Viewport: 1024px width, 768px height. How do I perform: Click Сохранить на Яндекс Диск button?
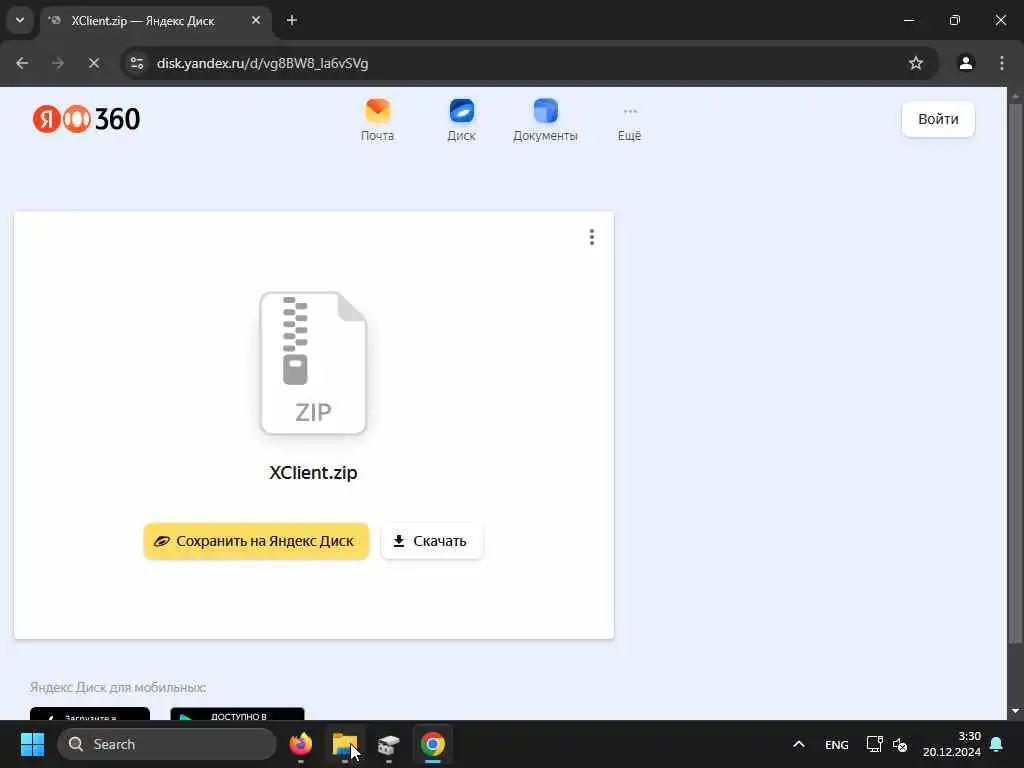(x=256, y=541)
